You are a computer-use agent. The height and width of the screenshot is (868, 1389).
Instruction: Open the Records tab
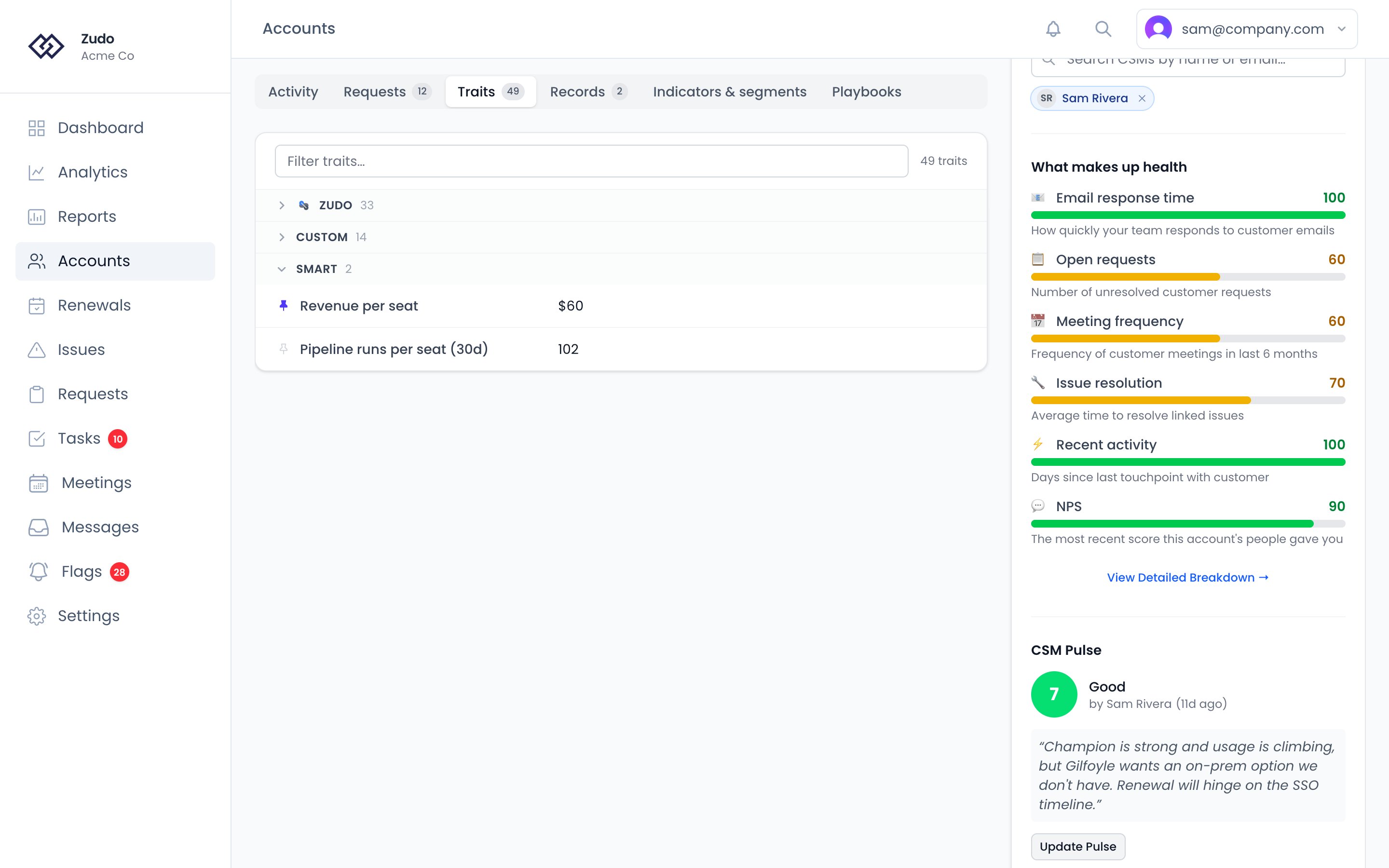pos(588,92)
